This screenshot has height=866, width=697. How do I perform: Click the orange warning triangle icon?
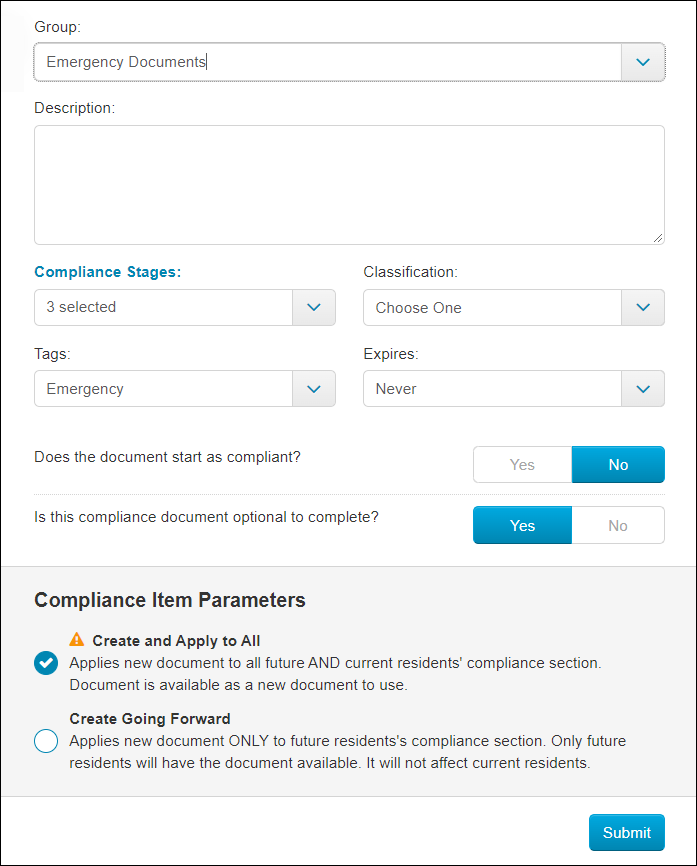pos(77,639)
